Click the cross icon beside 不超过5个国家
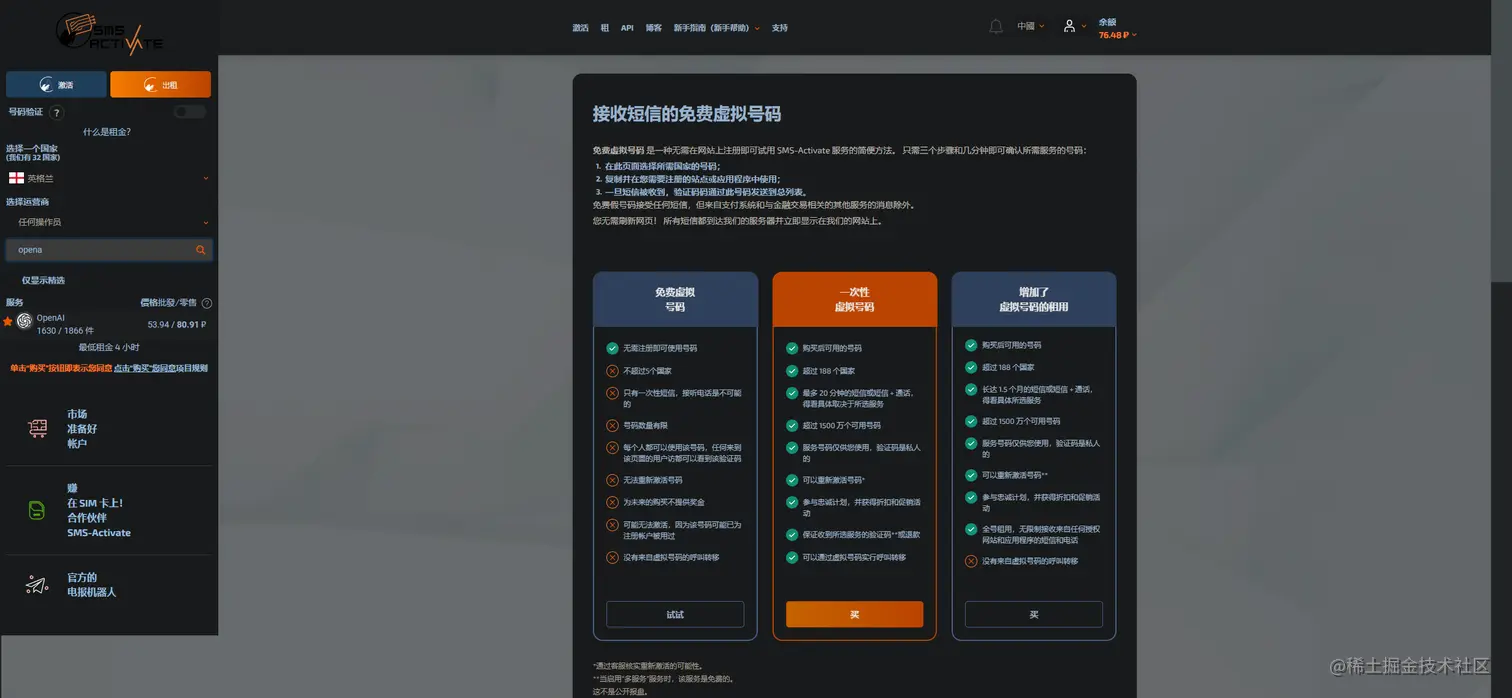Screen dimensions: 1512x698 pos(612,371)
